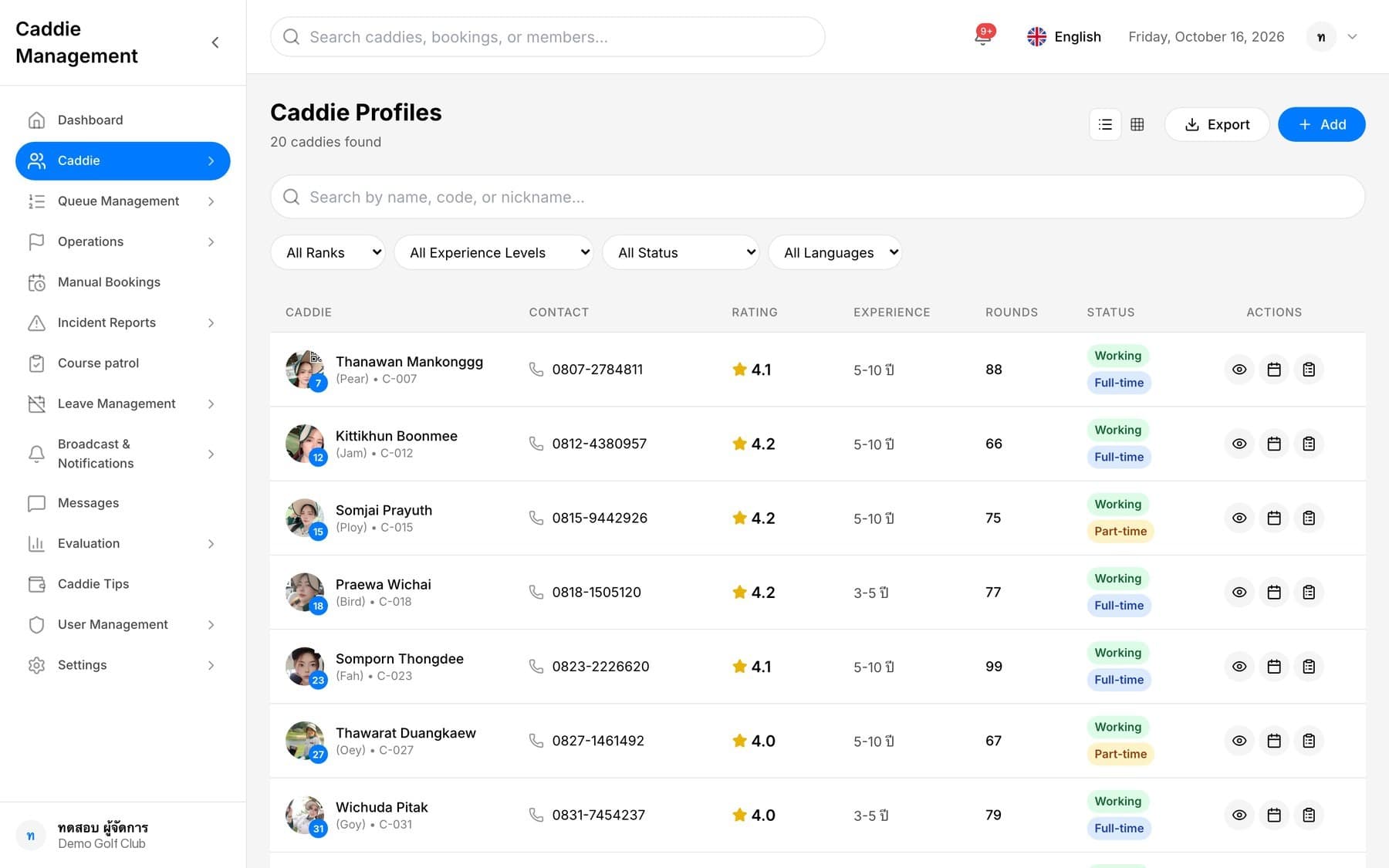Open clipboard report for Thanawan Mankonggg
This screenshot has width=1389, height=868.
click(x=1309, y=370)
